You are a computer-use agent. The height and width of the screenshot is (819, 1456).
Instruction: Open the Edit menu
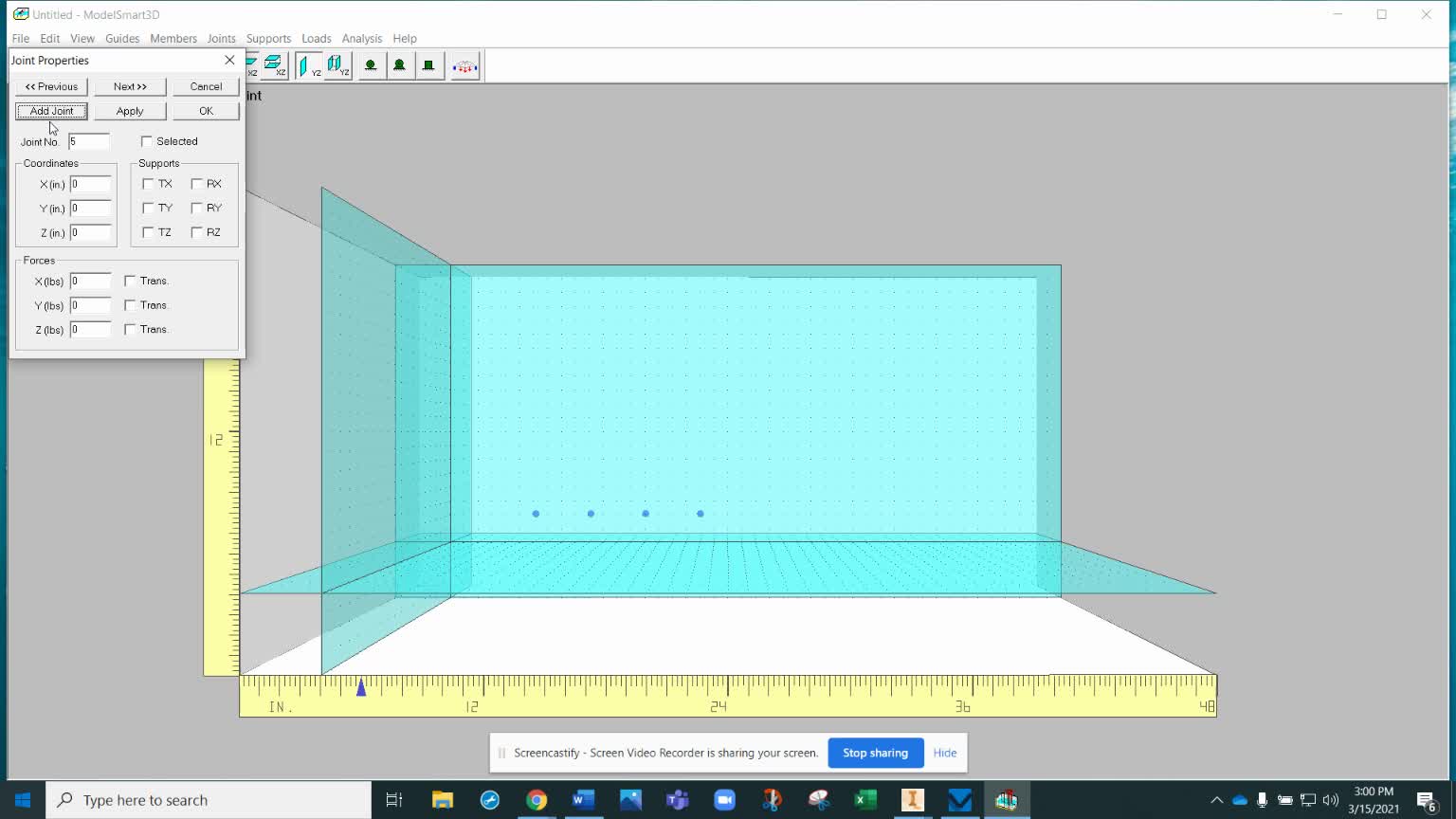point(50,38)
